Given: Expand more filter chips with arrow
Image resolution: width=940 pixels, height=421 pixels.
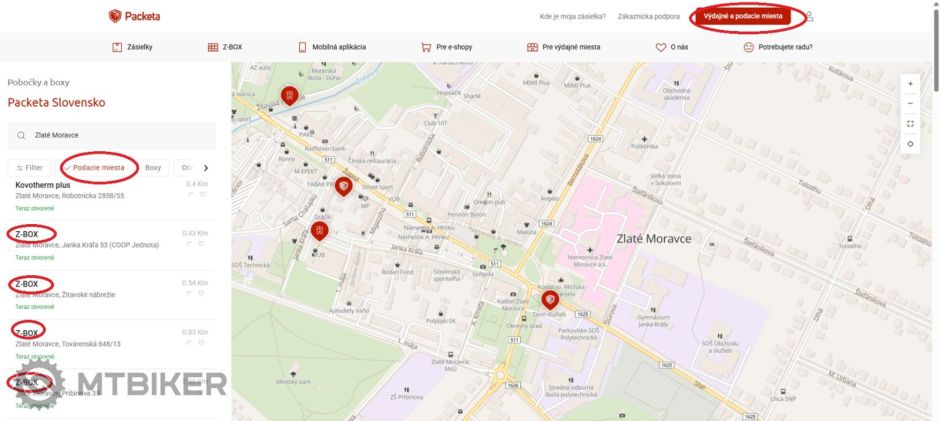Looking at the screenshot, I should [x=205, y=168].
